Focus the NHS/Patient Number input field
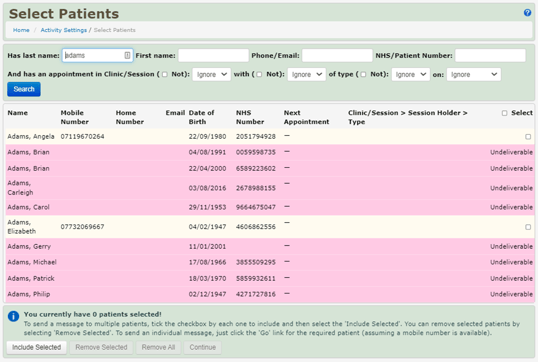The image size is (538, 362). [490, 56]
